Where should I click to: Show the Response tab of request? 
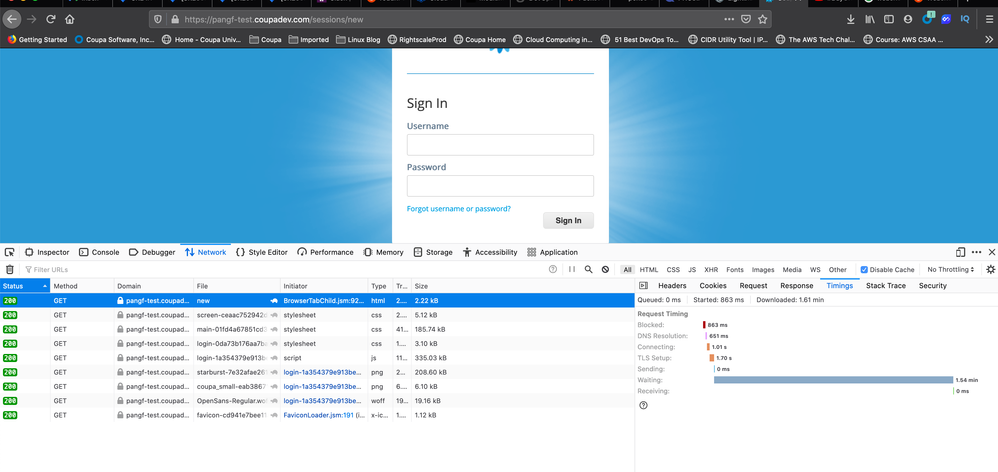796,286
